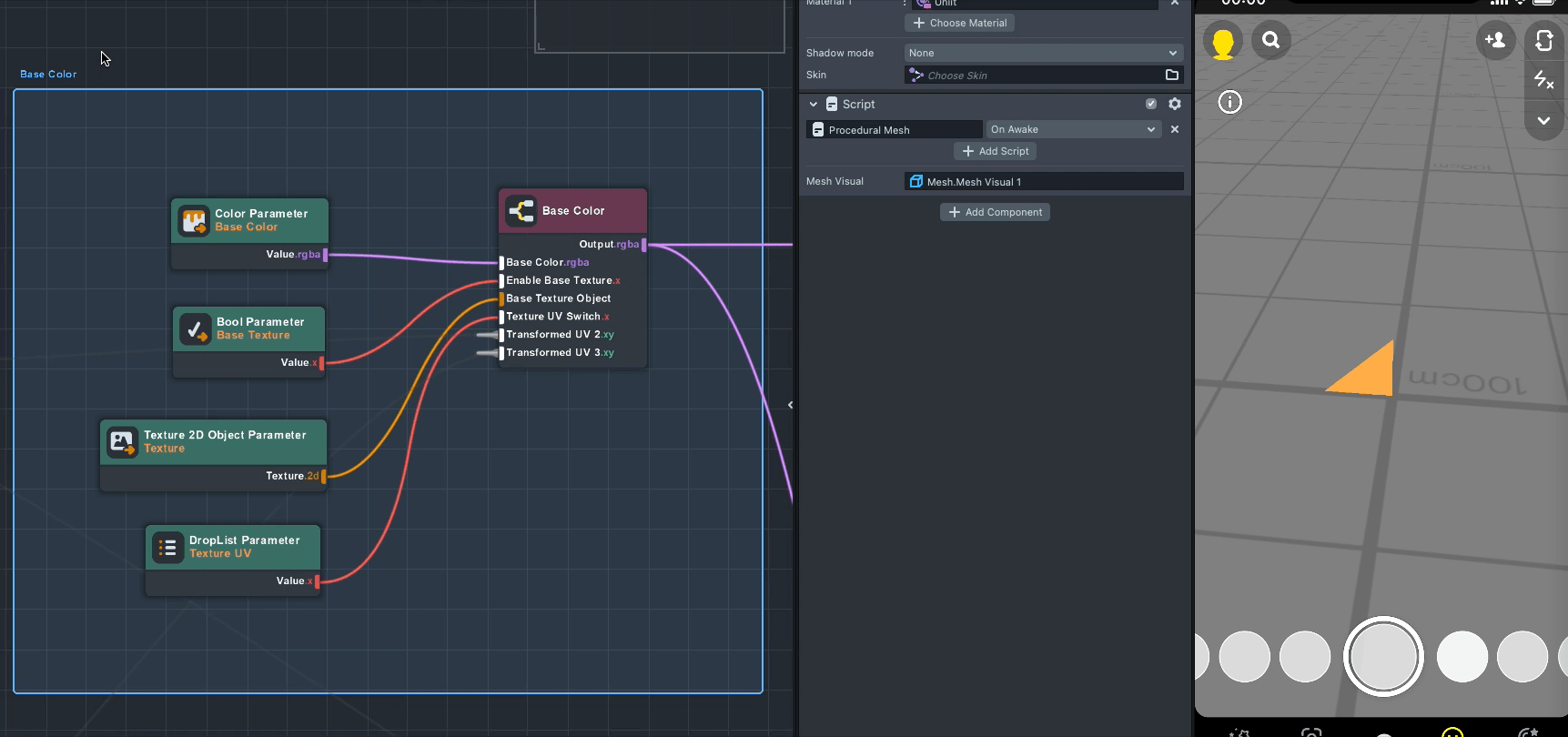Click the search icon in preview
1568x737 pixels.
point(1270,40)
